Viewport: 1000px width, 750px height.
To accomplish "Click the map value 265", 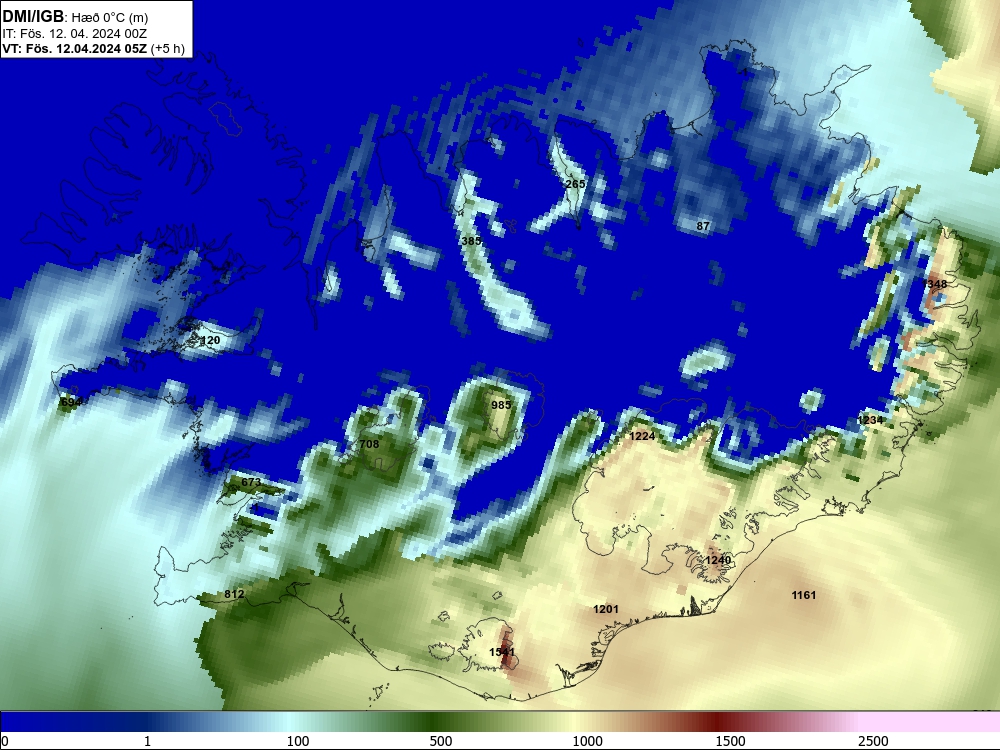I will pos(575,184).
